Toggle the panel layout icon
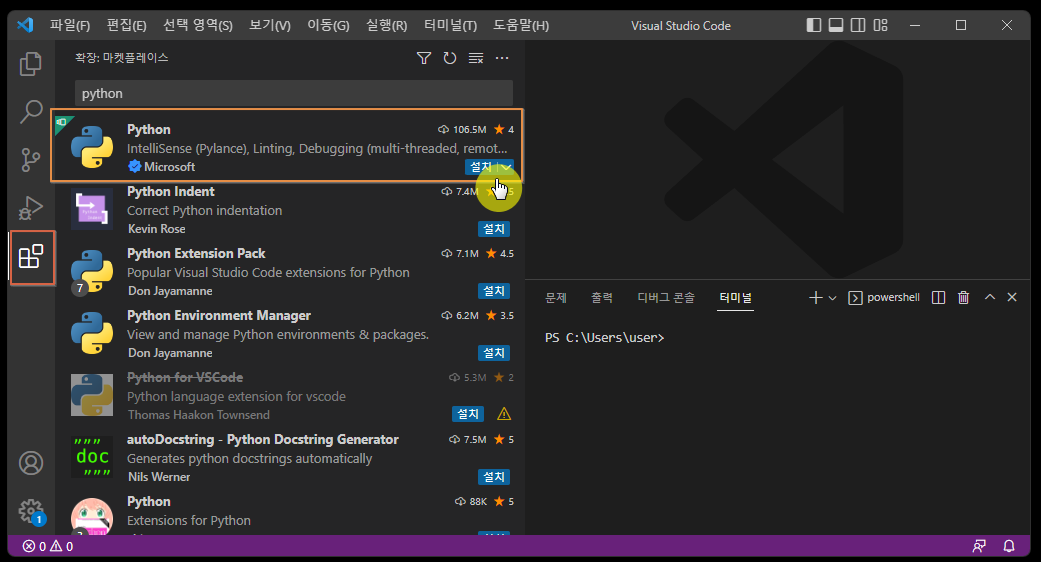The width and height of the screenshot is (1041, 562). pos(836,25)
